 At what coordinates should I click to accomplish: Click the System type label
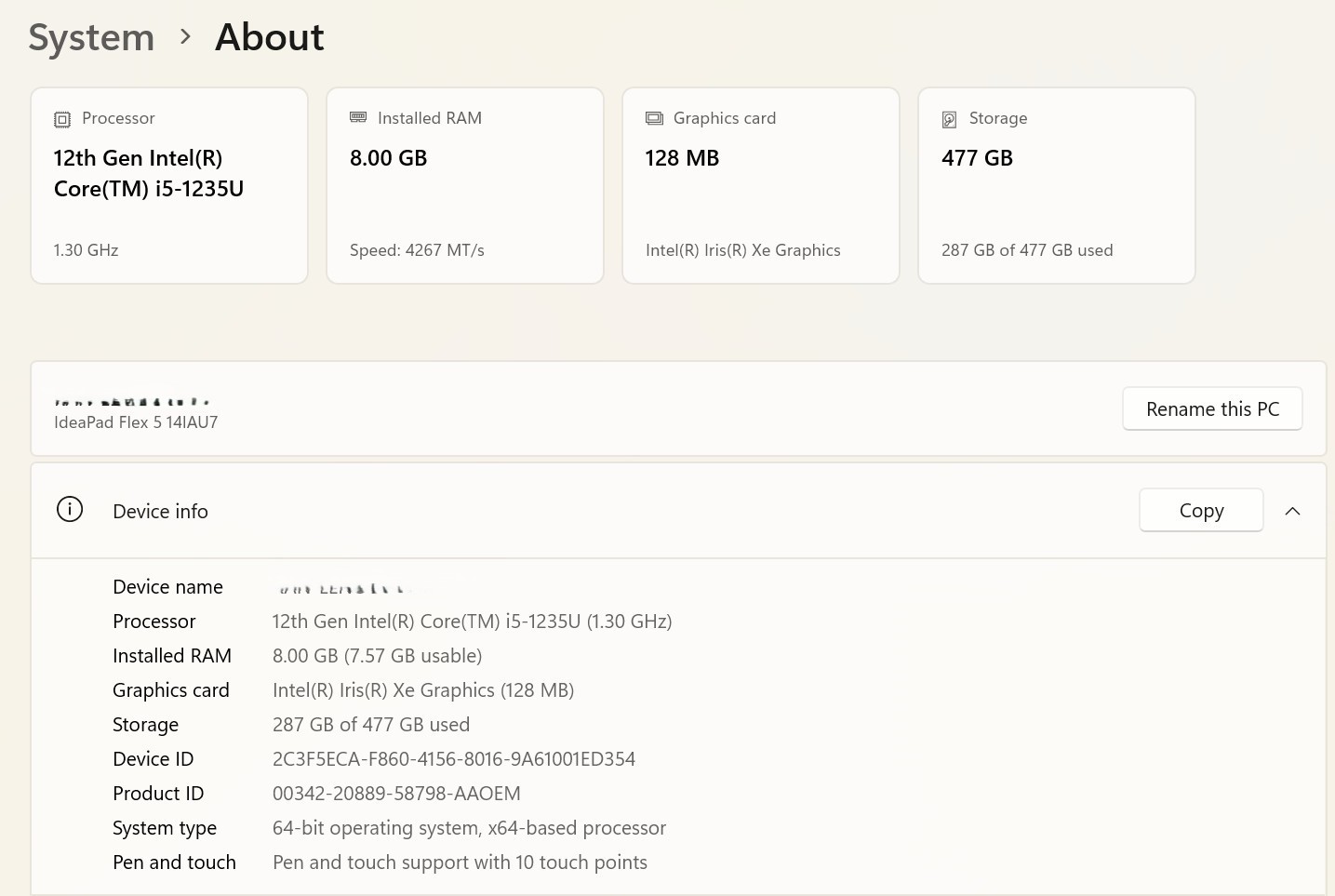[165, 828]
